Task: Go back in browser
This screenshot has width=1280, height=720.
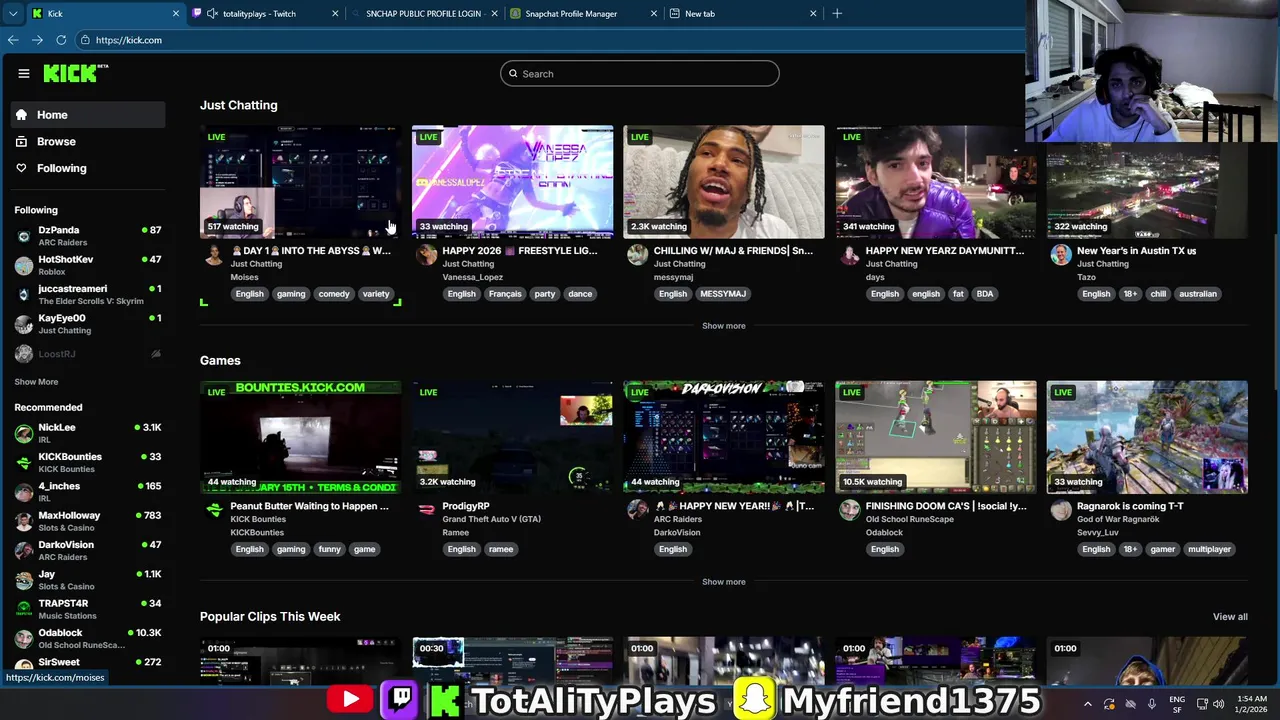Action: (13, 40)
